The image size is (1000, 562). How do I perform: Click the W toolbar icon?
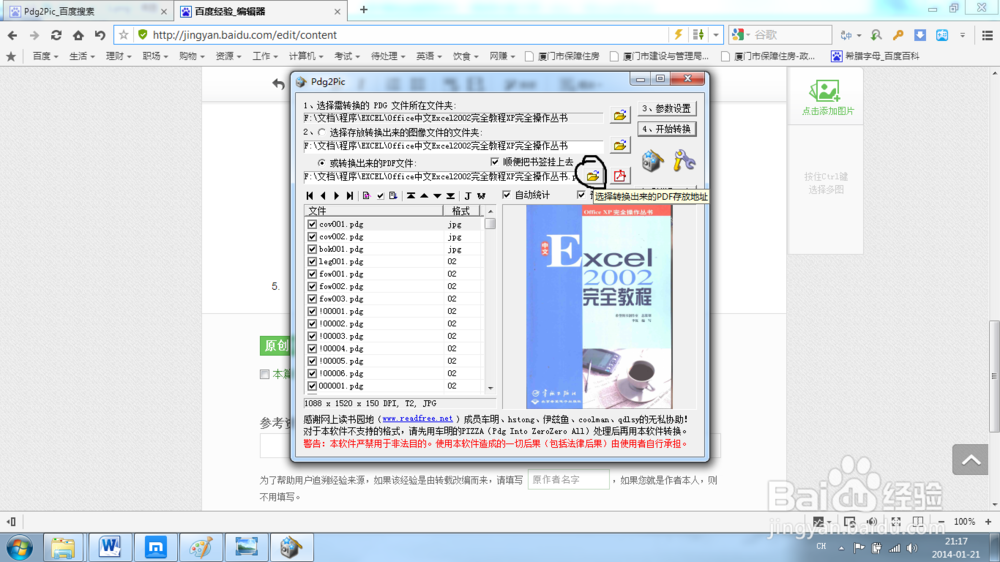coord(481,196)
